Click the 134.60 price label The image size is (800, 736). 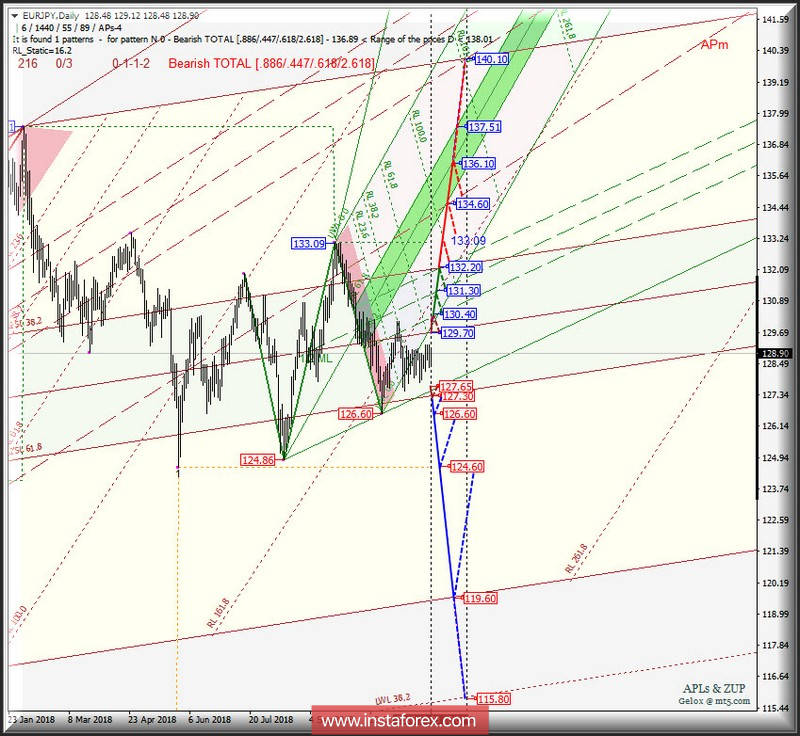(473, 204)
